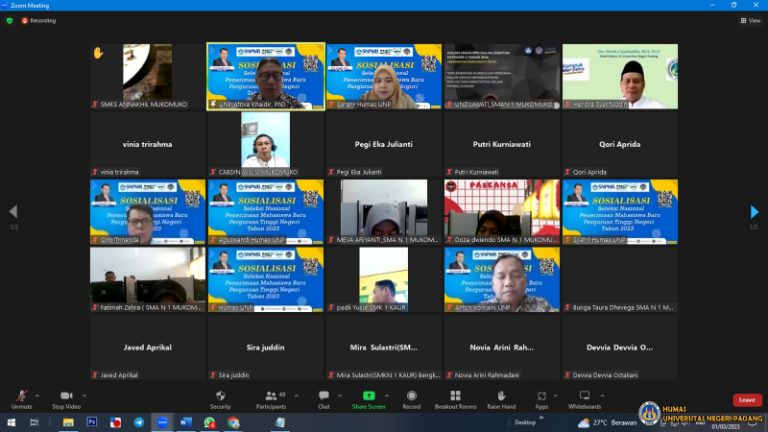Image resolution: width=768 pixels, height=432 pixels.
Task: Click the raised hand icon on SMKS tile
Action: pos(98,53)
